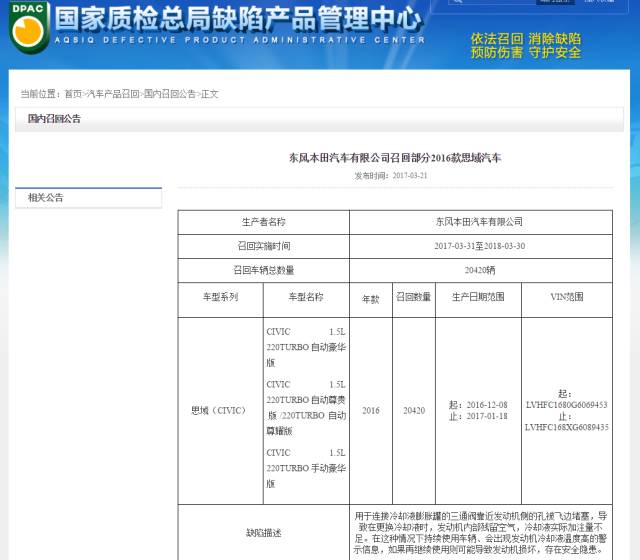The height and width of the screenshot is (560, 640).
Task: Open the 相关公告 sidebar tab
Action: point(89,198)
